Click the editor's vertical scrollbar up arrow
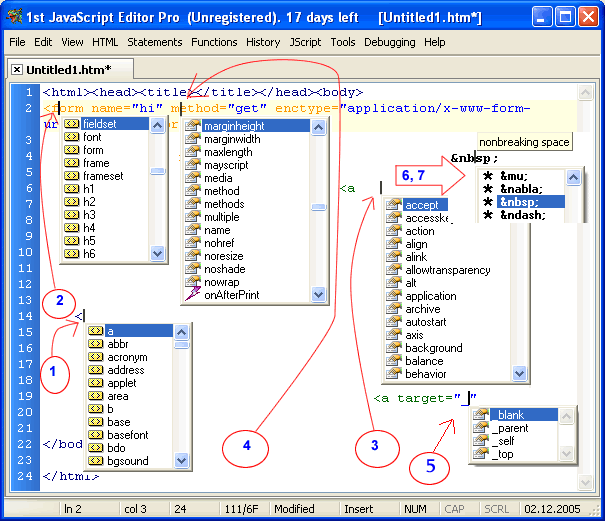This screenshot has height=521, width=605. click(585, 93)
